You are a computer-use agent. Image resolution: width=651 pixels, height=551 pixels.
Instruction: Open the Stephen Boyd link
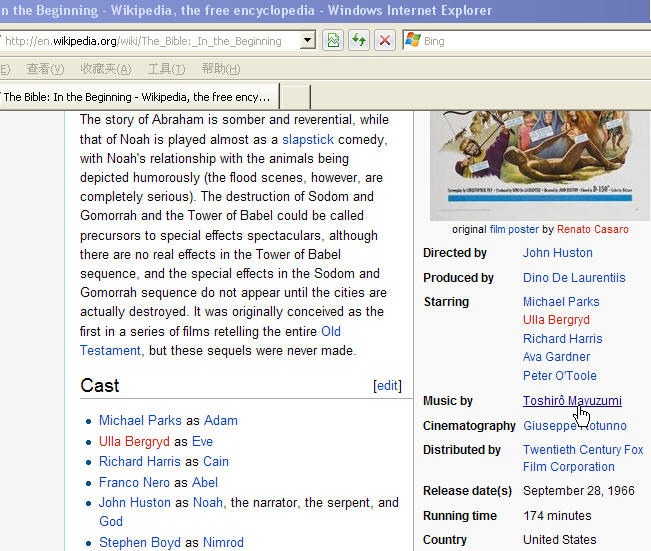[x=140, y=543]
